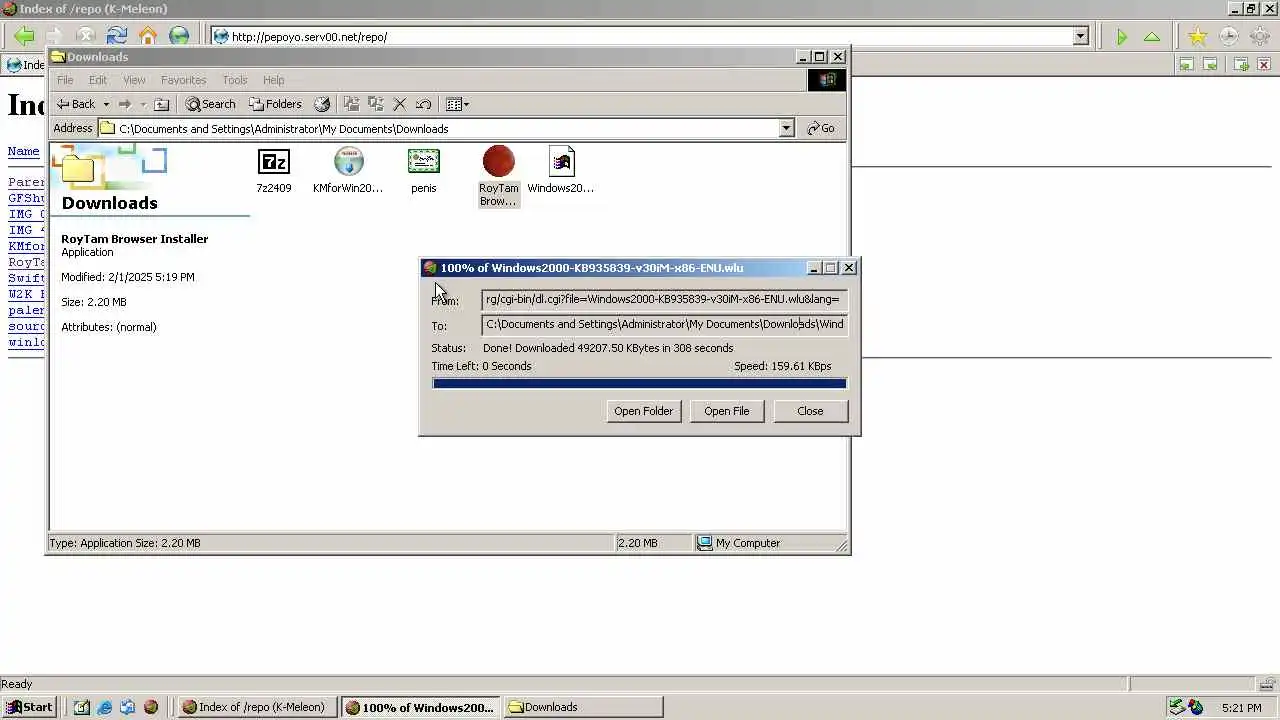This screenshot has height=720, width=1280.
Task: Click Internet Explorer quick launch icon
Action: pos(105,707)
